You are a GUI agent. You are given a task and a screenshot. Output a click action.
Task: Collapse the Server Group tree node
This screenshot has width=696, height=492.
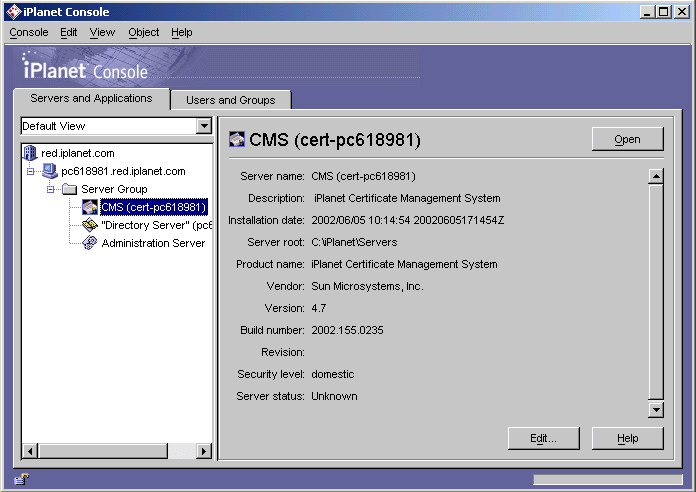(x=50, y=190)
